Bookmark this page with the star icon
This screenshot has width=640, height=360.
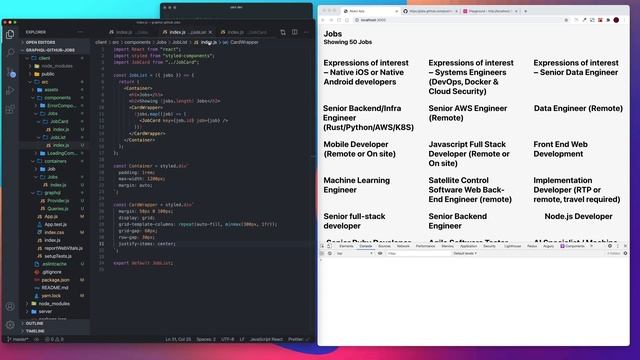click(566, 20)
